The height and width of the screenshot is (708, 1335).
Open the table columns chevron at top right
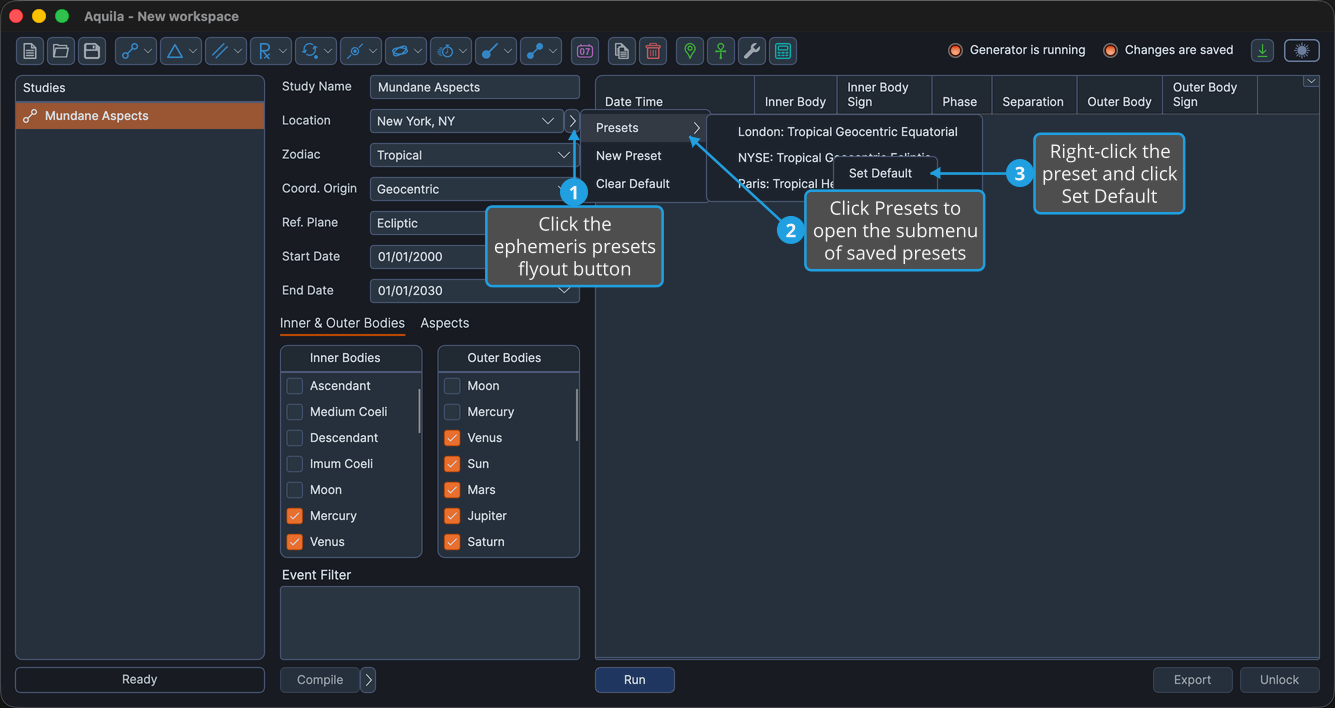[1311, 82]
